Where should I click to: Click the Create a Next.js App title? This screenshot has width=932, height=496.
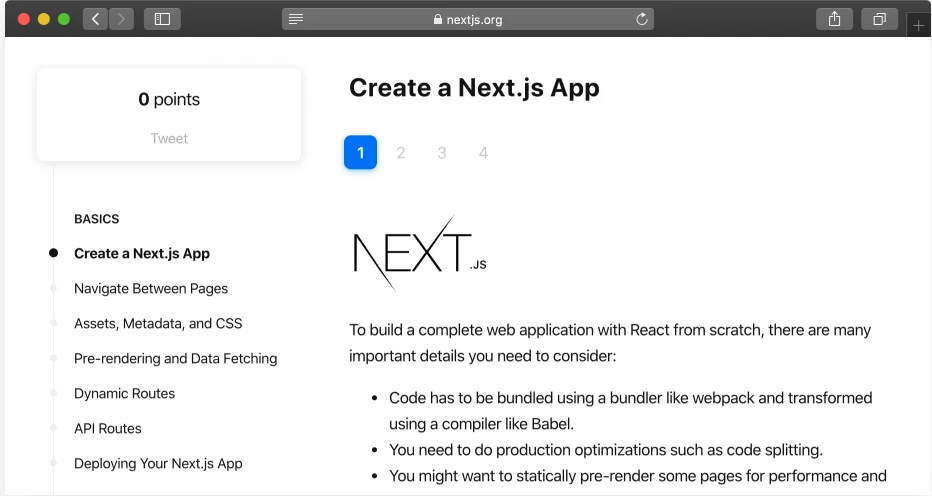tap(474, 88)
